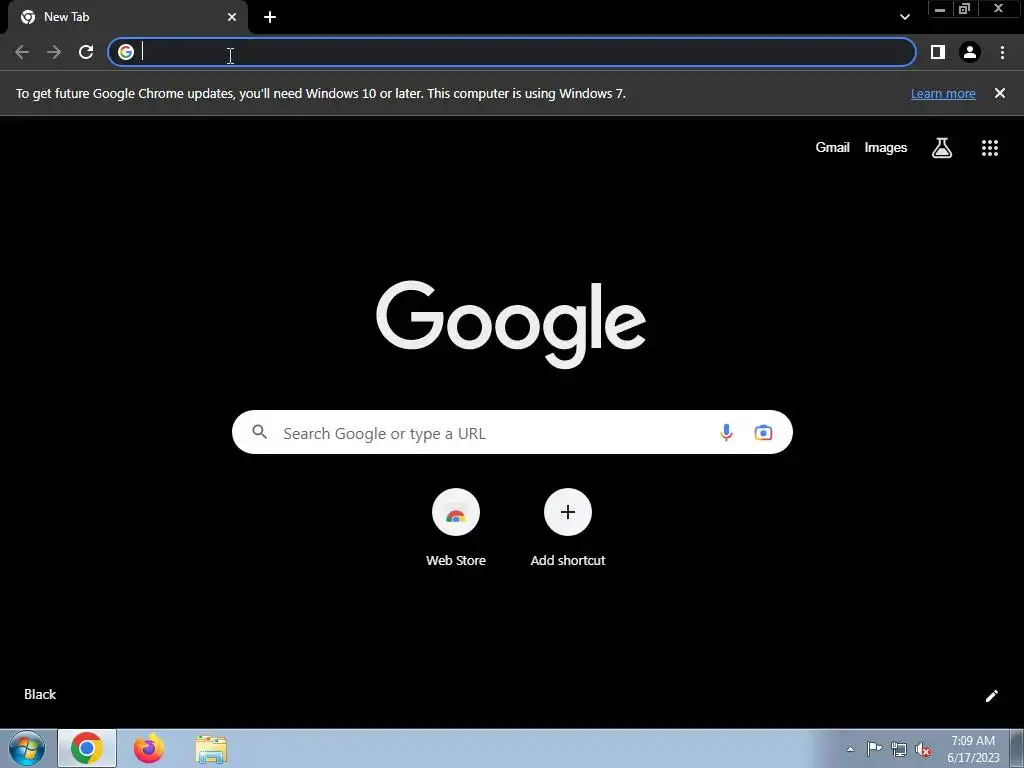Open the tab search chevron
1024x768 pixels.
coord(904,17)
